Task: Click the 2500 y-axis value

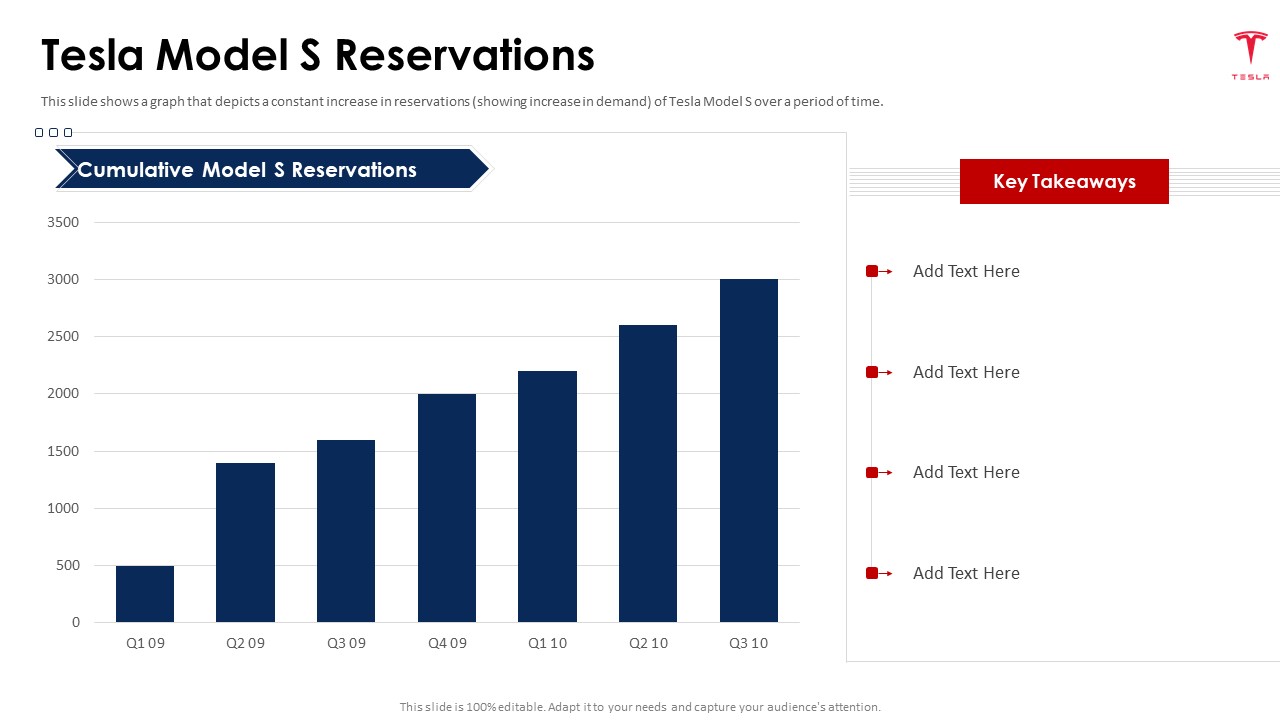Action: click(63, 336)
